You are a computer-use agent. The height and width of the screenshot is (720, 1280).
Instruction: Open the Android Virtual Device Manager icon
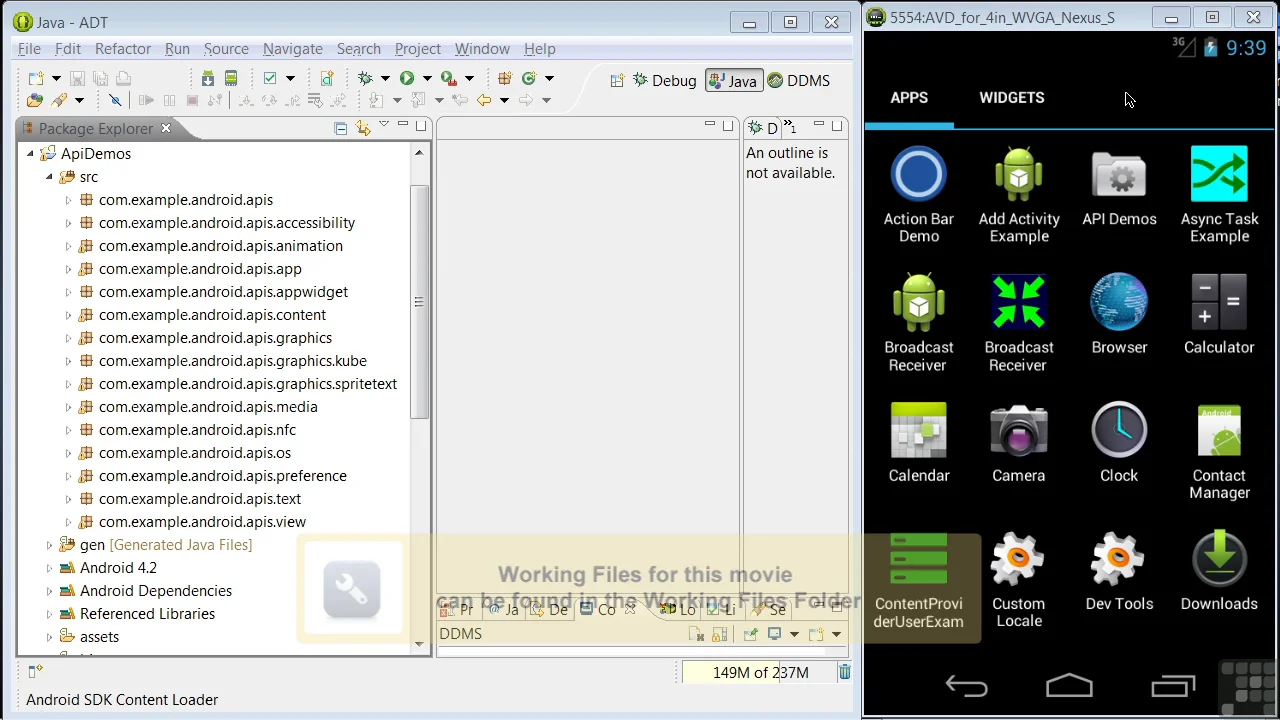pyautogui.click(x=231, y=78)
